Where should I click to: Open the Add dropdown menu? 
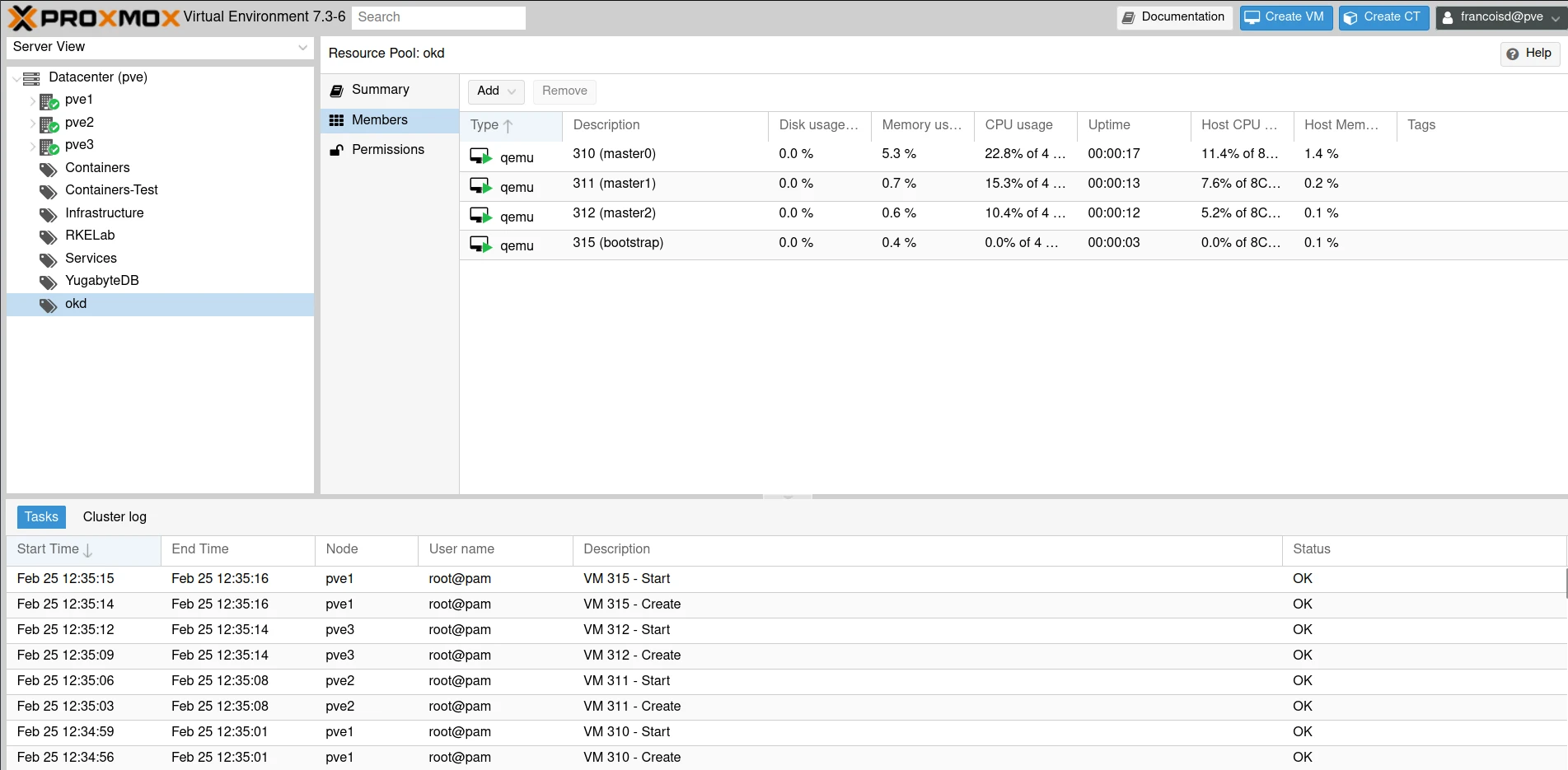click(496, 91)
